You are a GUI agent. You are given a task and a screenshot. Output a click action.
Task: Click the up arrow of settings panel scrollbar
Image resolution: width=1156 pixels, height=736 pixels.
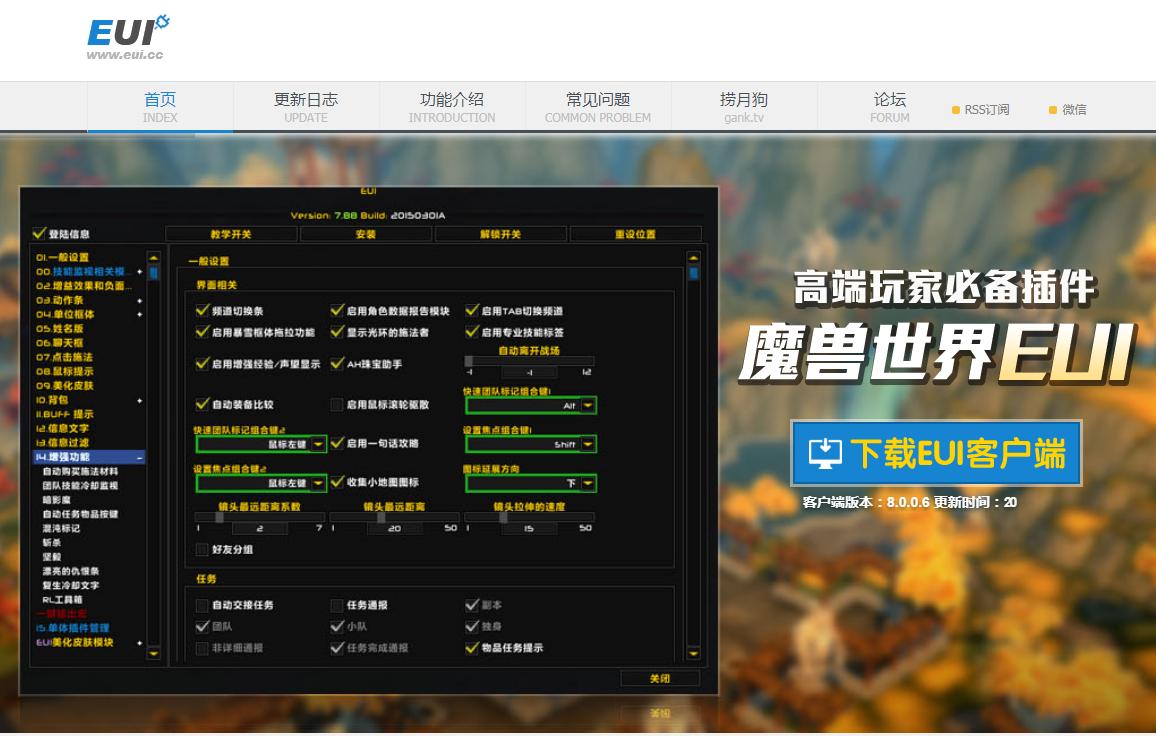(693, 257)
